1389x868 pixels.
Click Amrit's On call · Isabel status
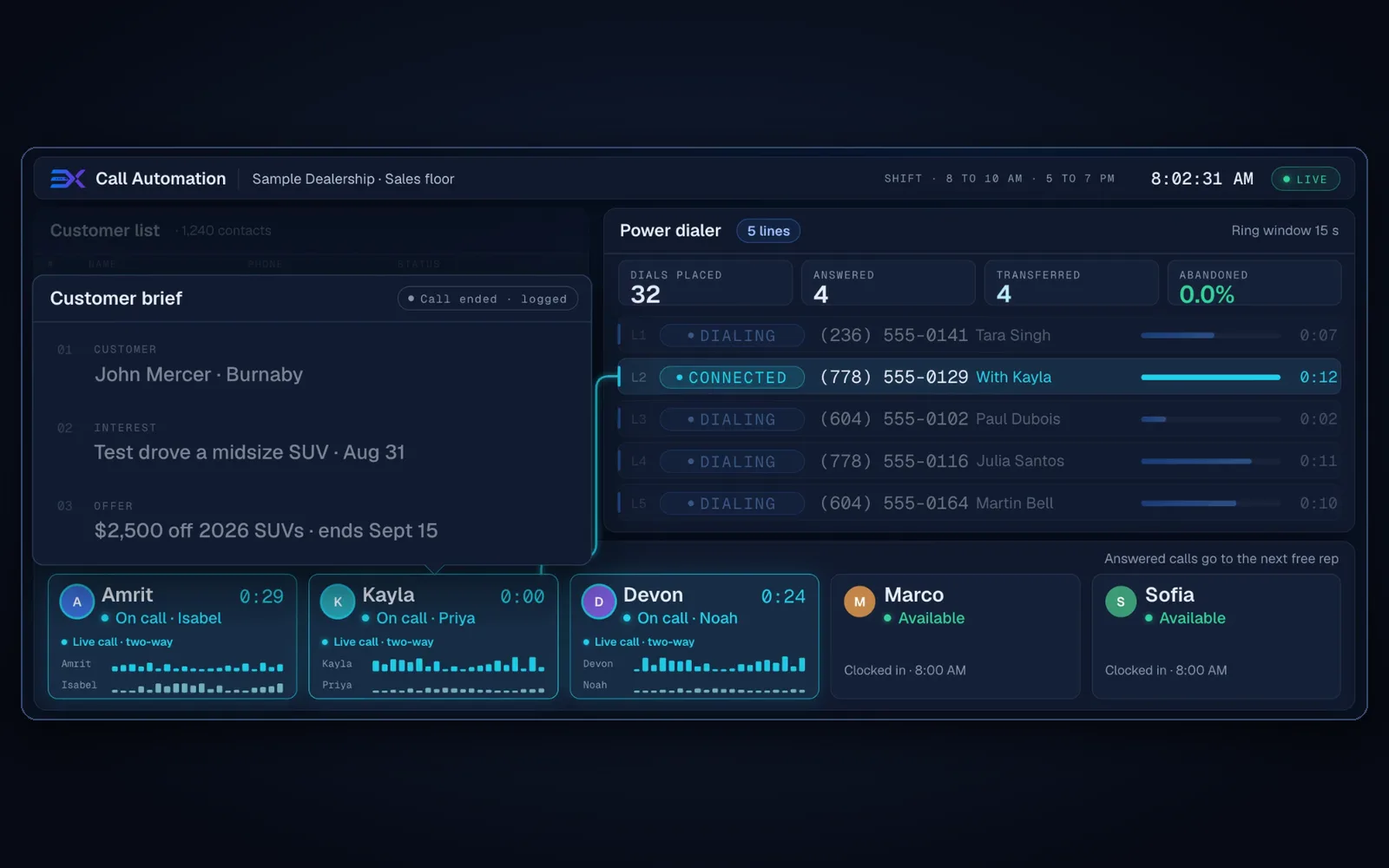[x=161, y=618]
